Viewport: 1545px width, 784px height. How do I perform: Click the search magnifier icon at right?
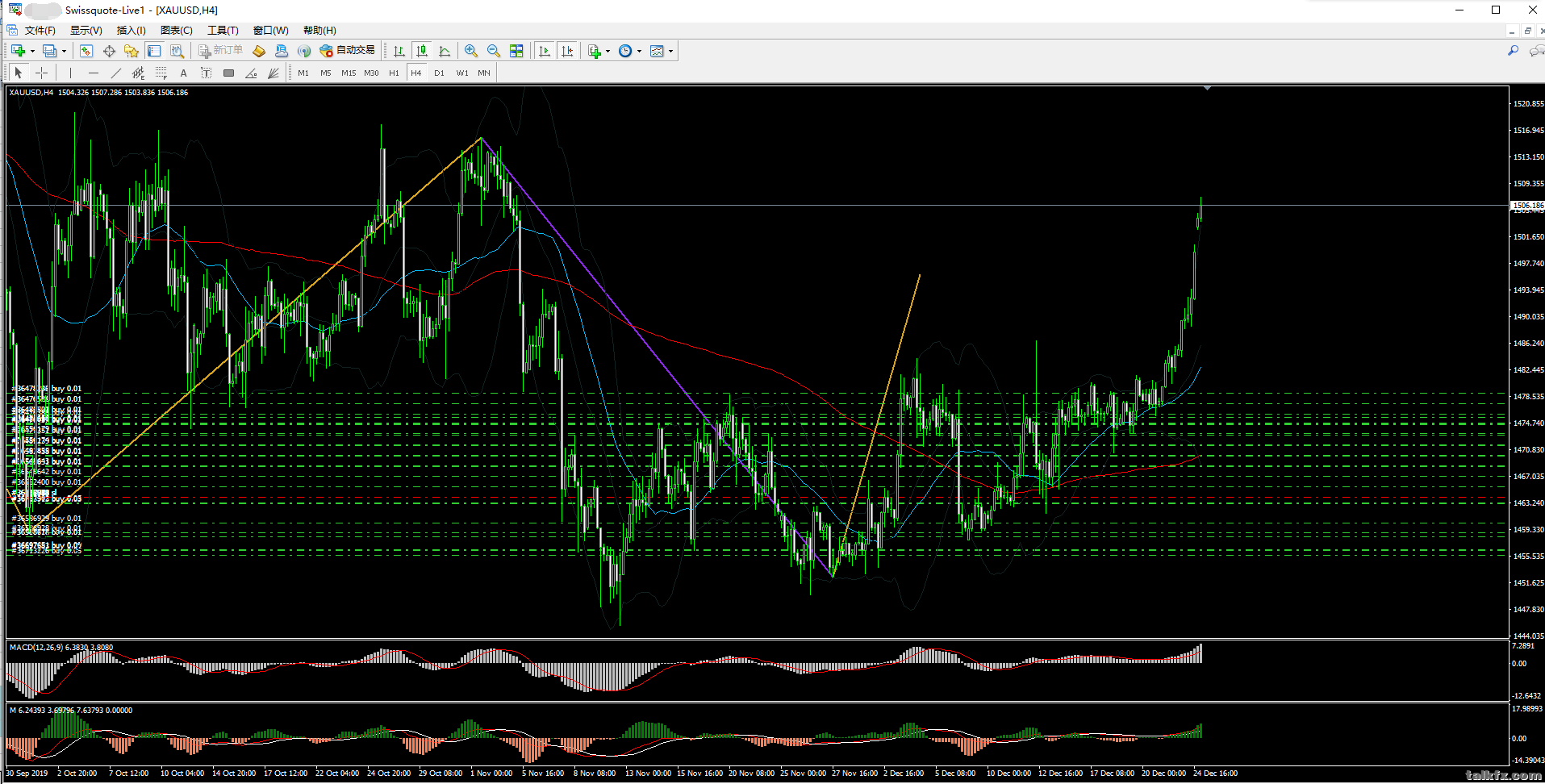[x=1513, y=51]
